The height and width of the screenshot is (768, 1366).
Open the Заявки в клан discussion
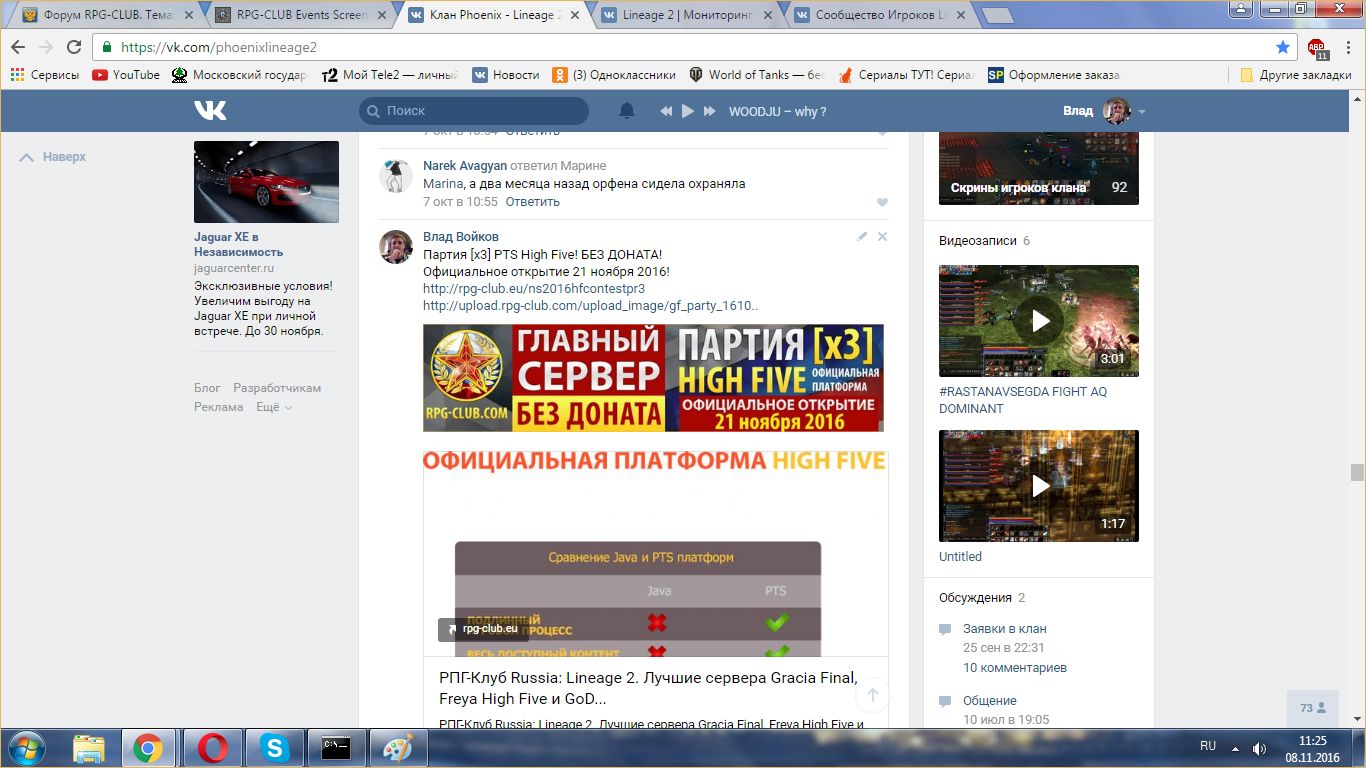[1005, 629]
